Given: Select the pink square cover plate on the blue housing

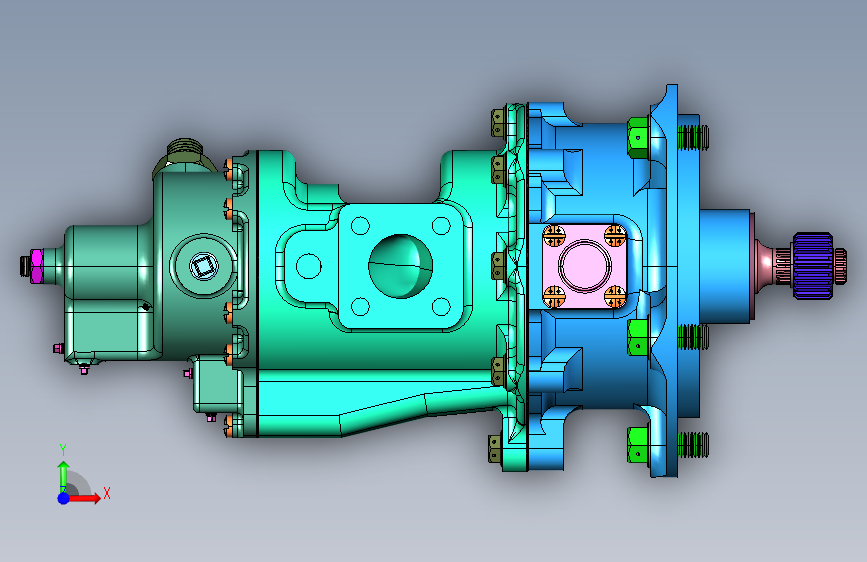Looking at the screenshot, I should (x=584, y=266).
